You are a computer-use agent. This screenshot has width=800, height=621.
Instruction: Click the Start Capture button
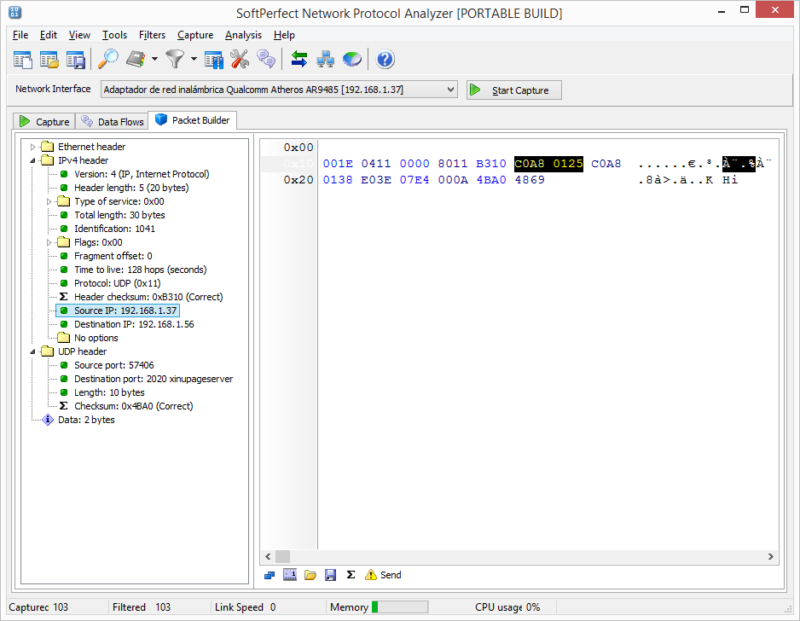513,89
